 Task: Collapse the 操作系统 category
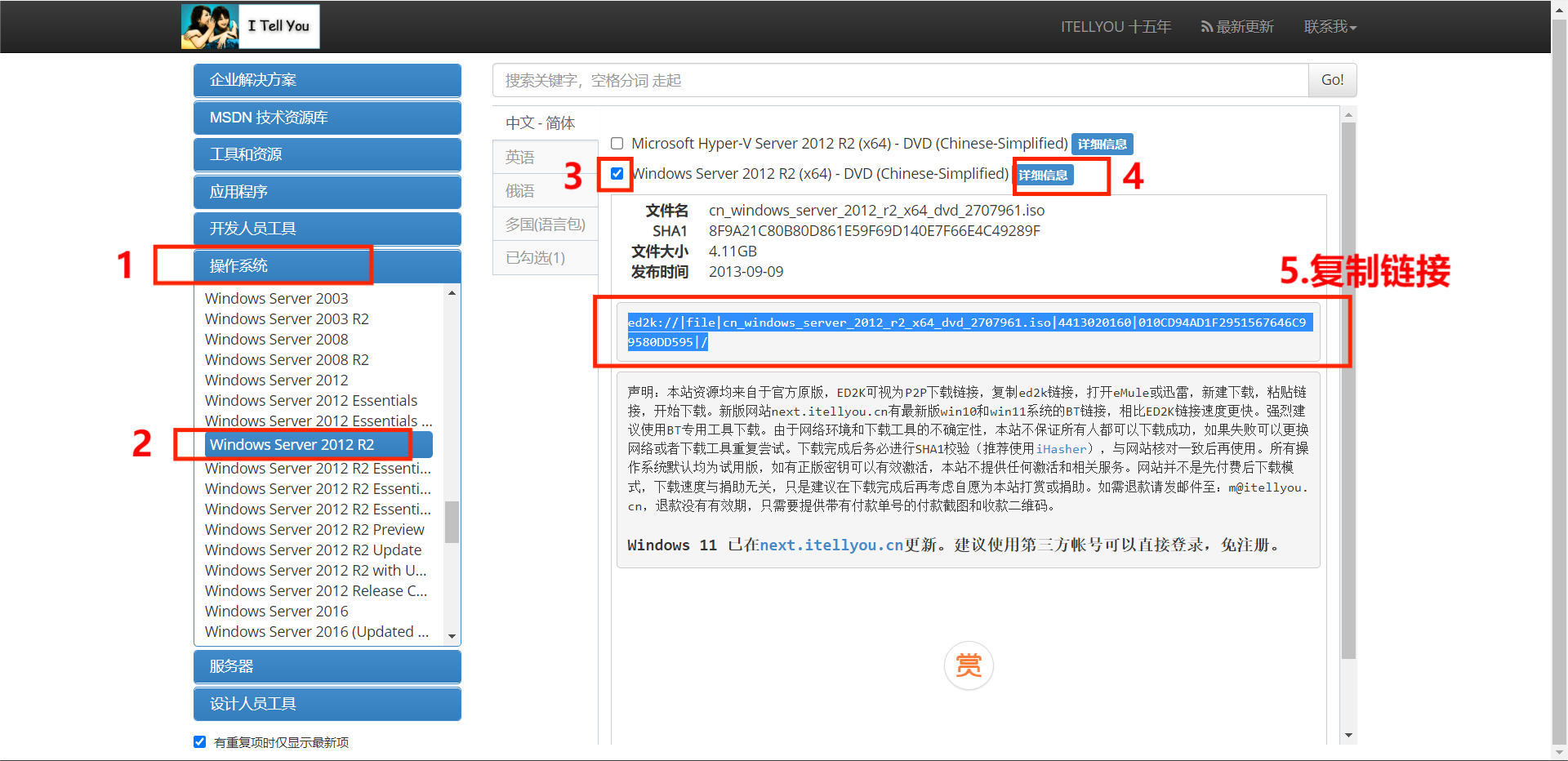pos(327,266)
